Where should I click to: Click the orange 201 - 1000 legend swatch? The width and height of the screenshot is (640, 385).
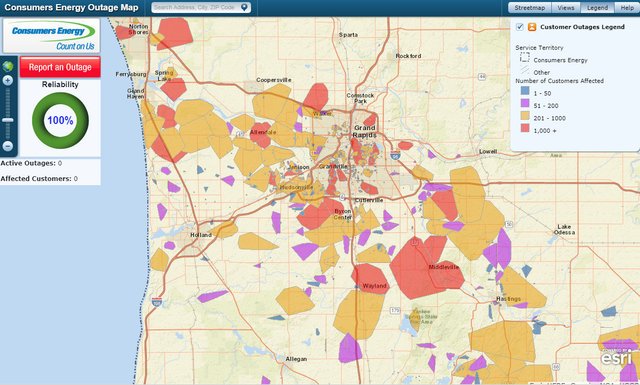pyautogui.click(x=525, y=116)
